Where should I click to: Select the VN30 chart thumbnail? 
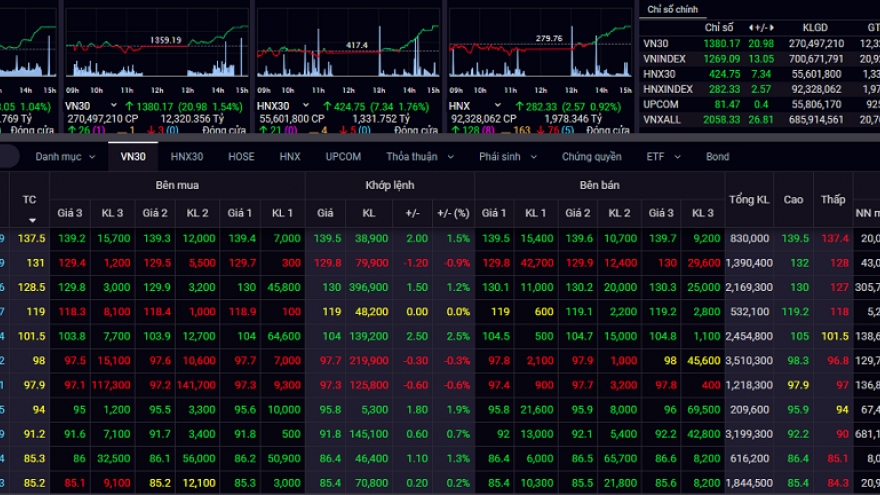157,44
